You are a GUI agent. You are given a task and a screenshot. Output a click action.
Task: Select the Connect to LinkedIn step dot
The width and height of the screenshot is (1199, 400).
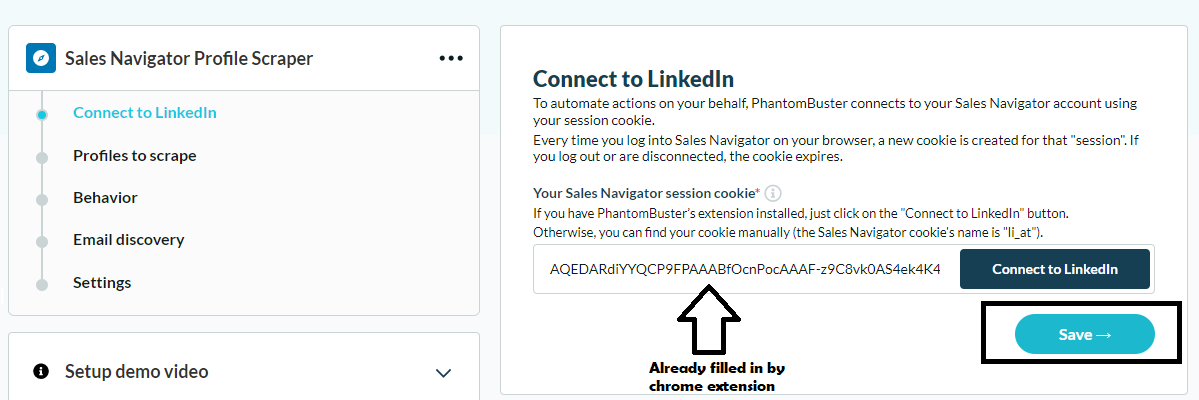point(42,115)
